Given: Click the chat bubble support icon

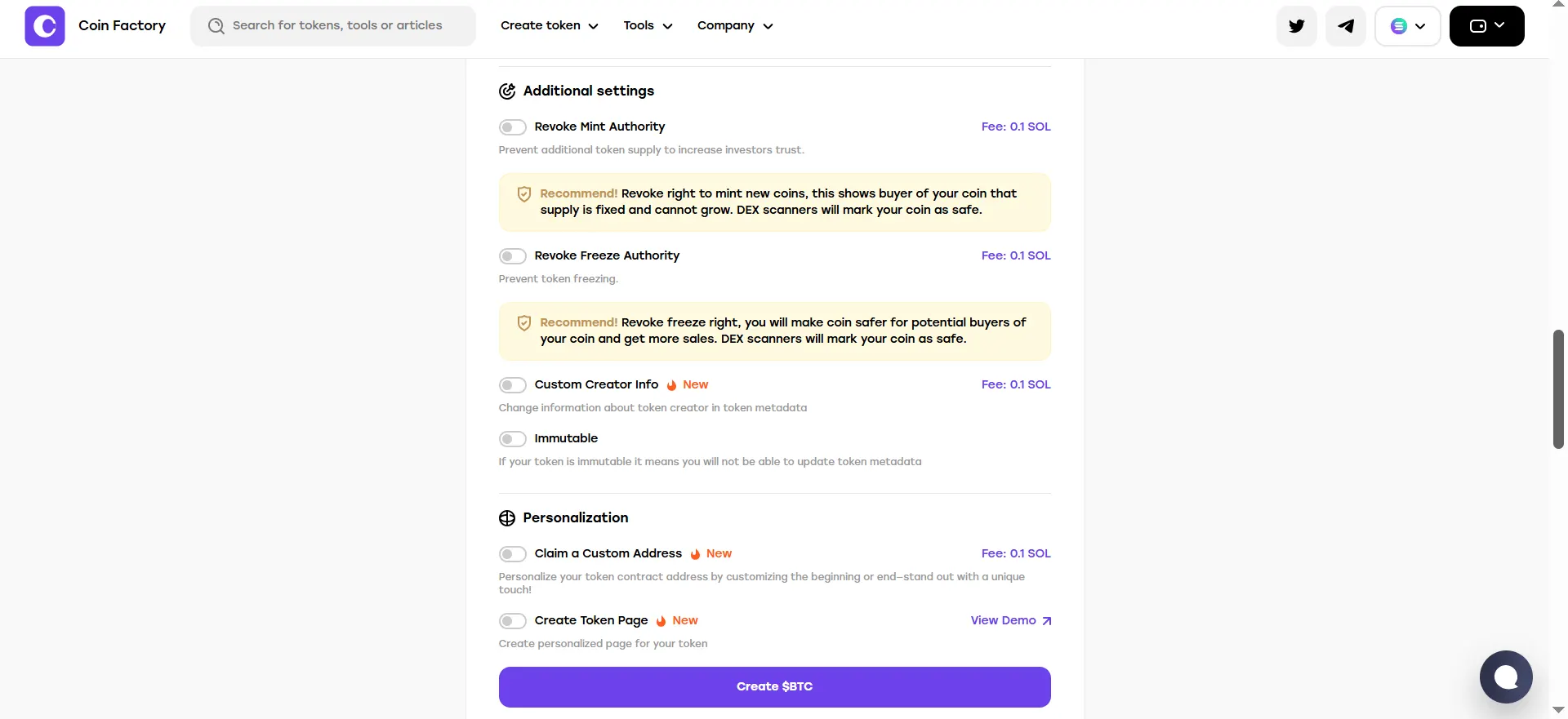Looking at the screenshot, I should coord(1506,677).
